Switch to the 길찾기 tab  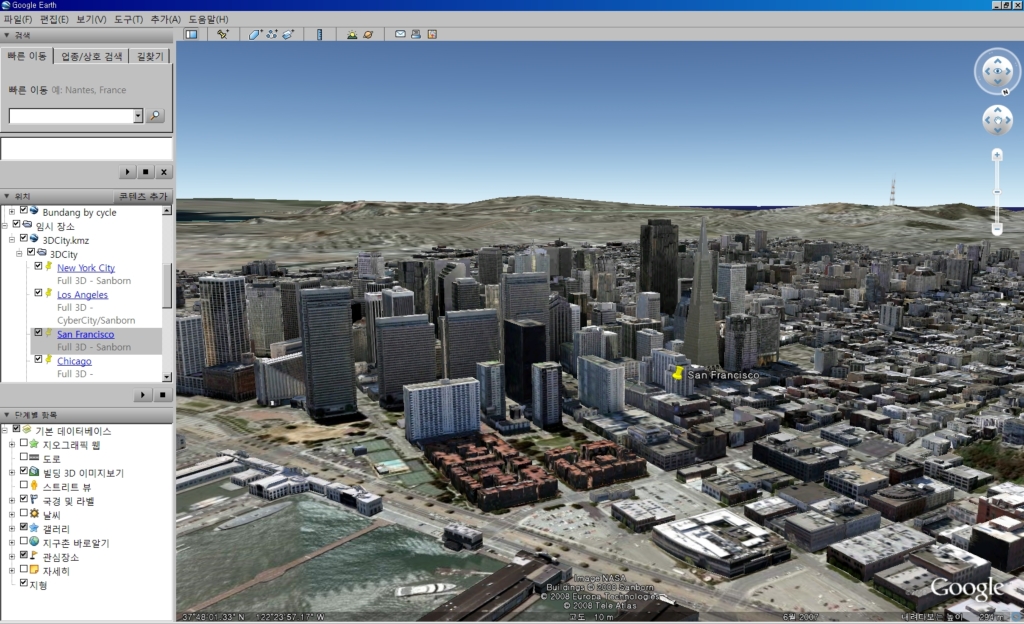[x=150, y=56]
